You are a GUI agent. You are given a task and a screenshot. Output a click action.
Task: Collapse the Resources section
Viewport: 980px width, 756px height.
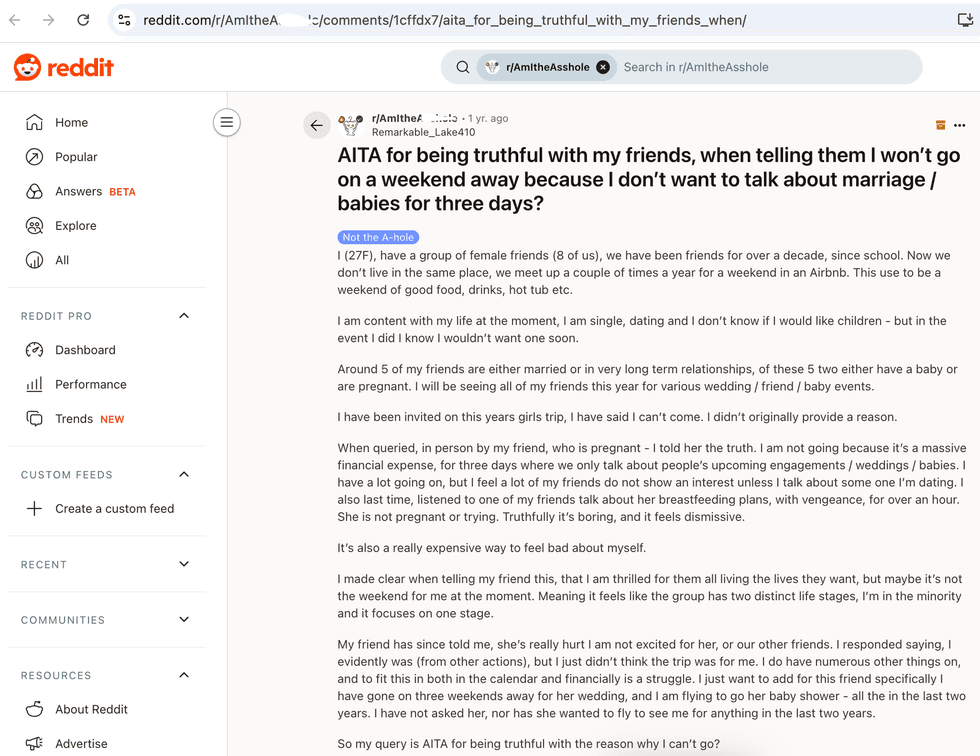pos(184,675)
